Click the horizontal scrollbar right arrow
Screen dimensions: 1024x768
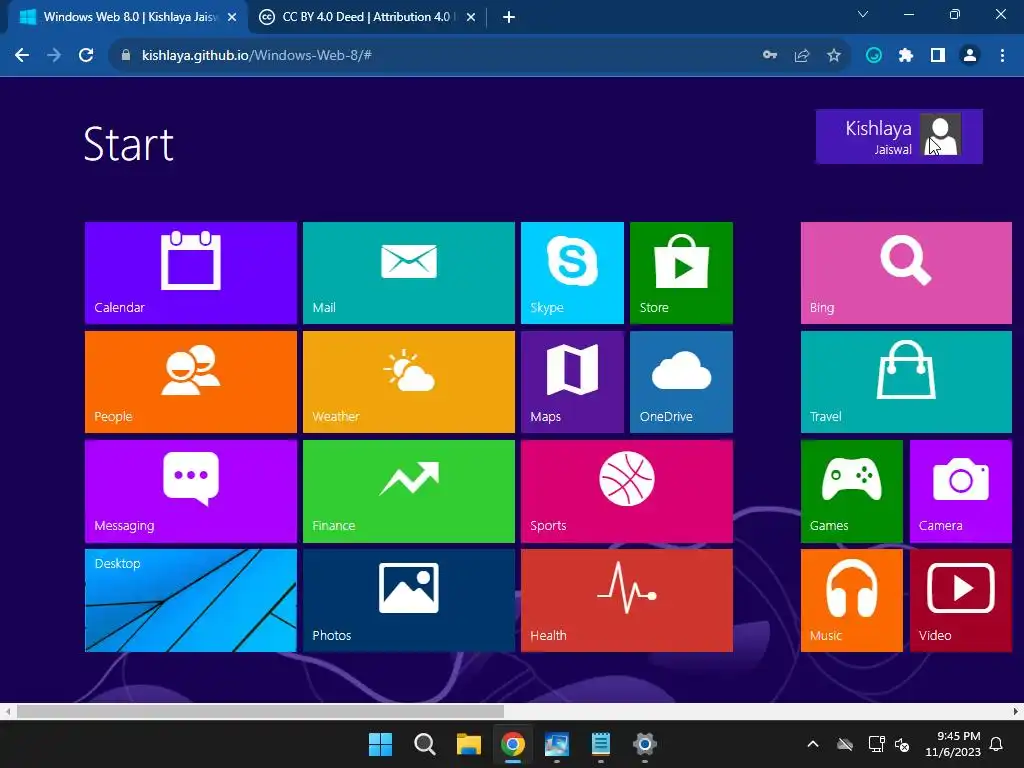(x=1016, y=711)
